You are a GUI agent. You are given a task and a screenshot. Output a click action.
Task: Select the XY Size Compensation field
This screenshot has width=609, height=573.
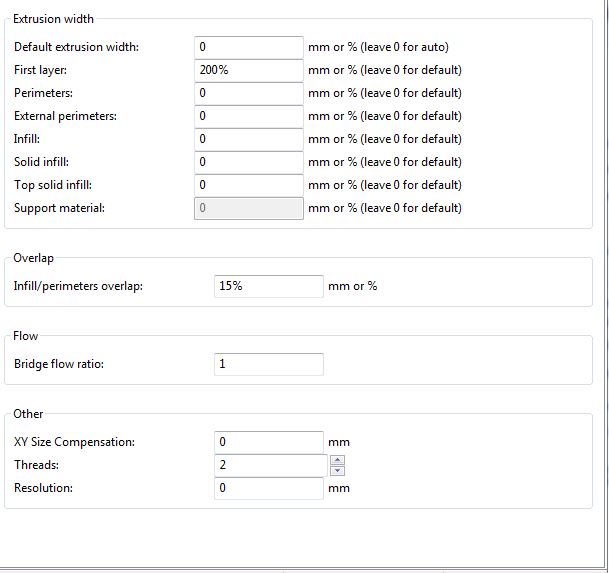coord(268,442)
